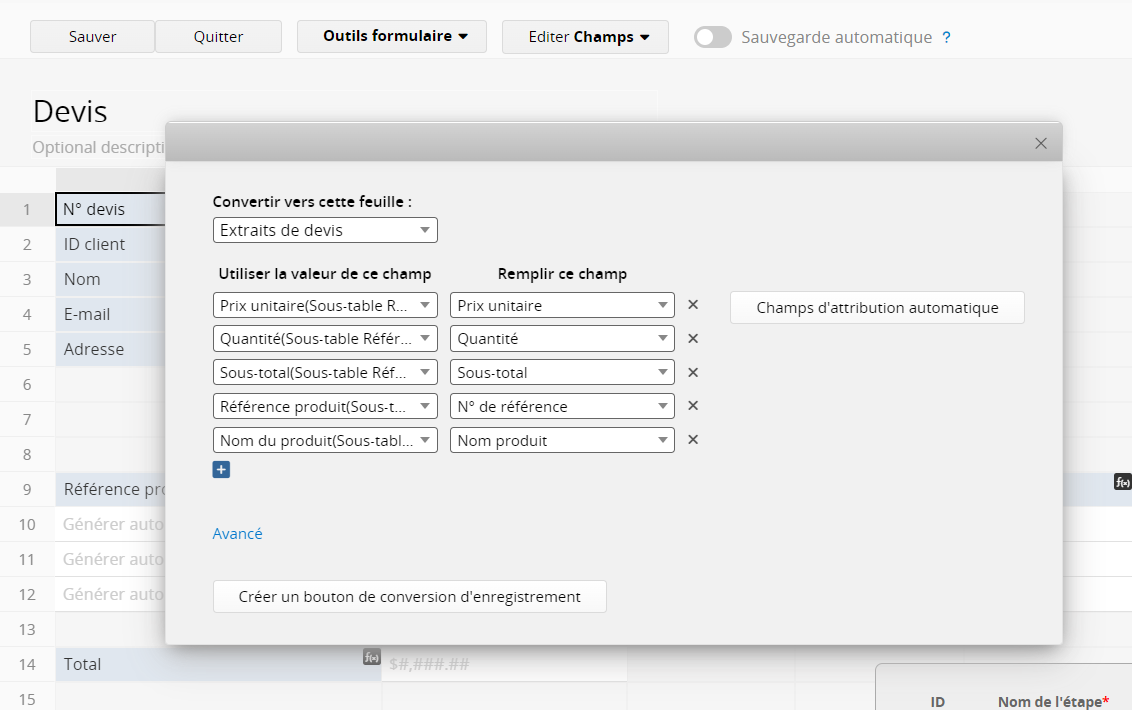Click the formula icon on Total row
Screen dimensions: 1132x710
click(371, 657)
